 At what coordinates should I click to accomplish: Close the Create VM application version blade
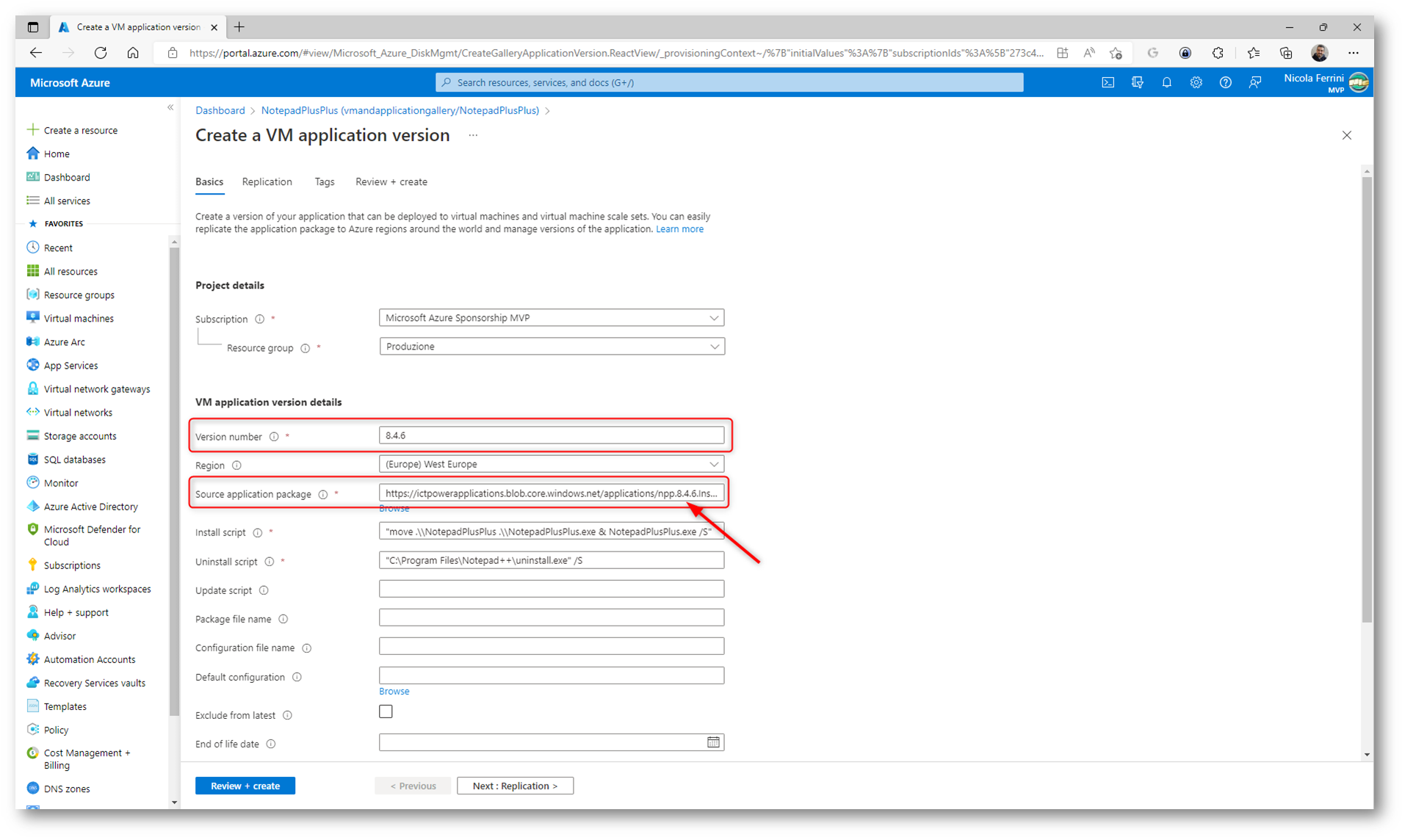[1346, 136]
